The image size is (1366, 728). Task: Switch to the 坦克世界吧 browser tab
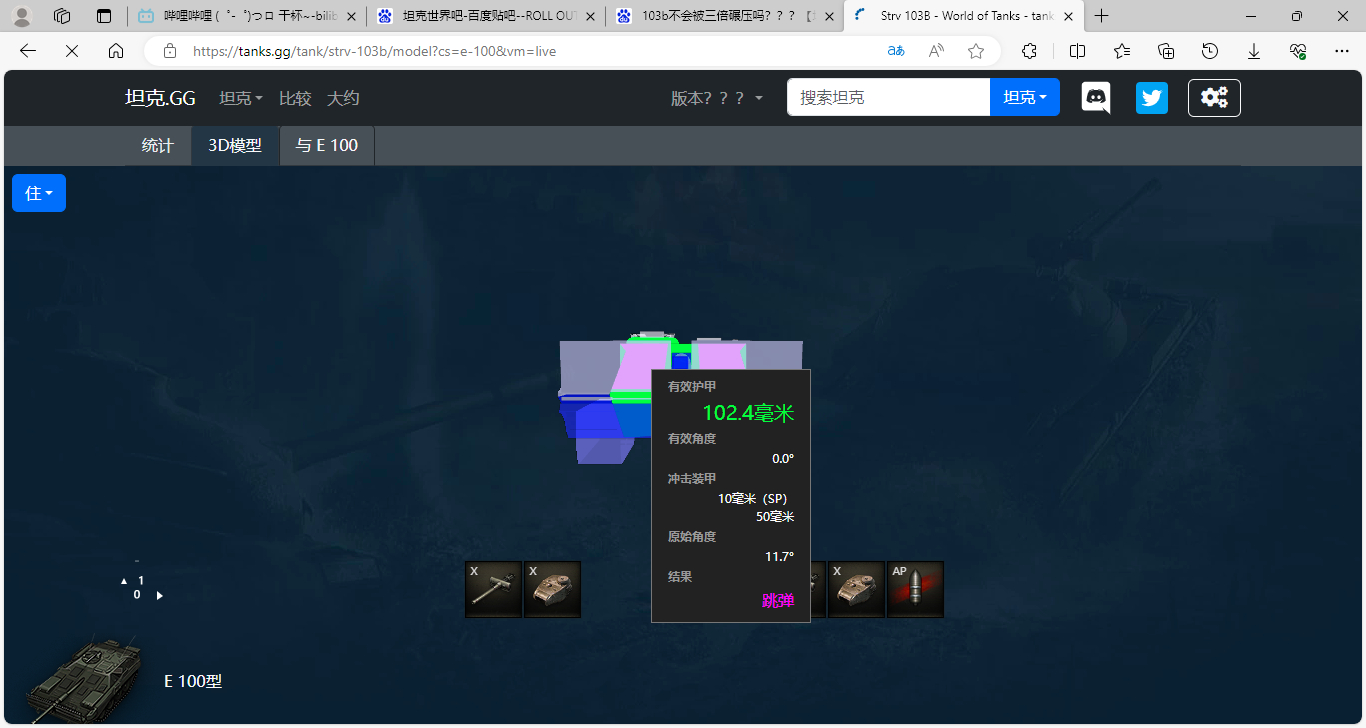486,16
